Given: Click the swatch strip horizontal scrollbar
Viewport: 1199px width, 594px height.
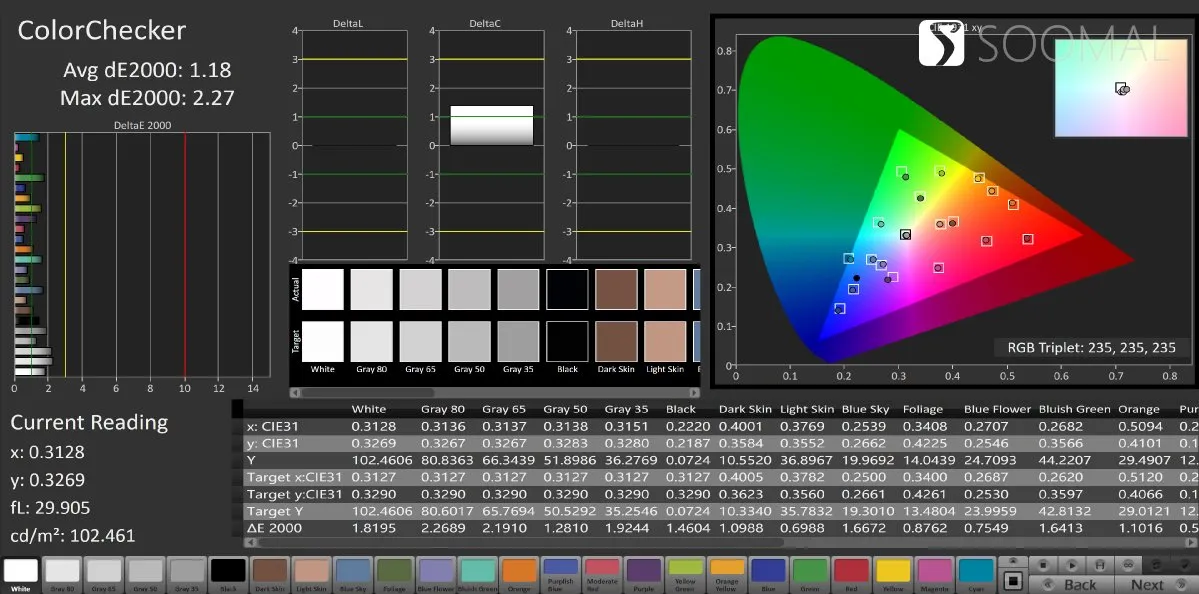Looking at the screenshot, I should click(495, 392).
